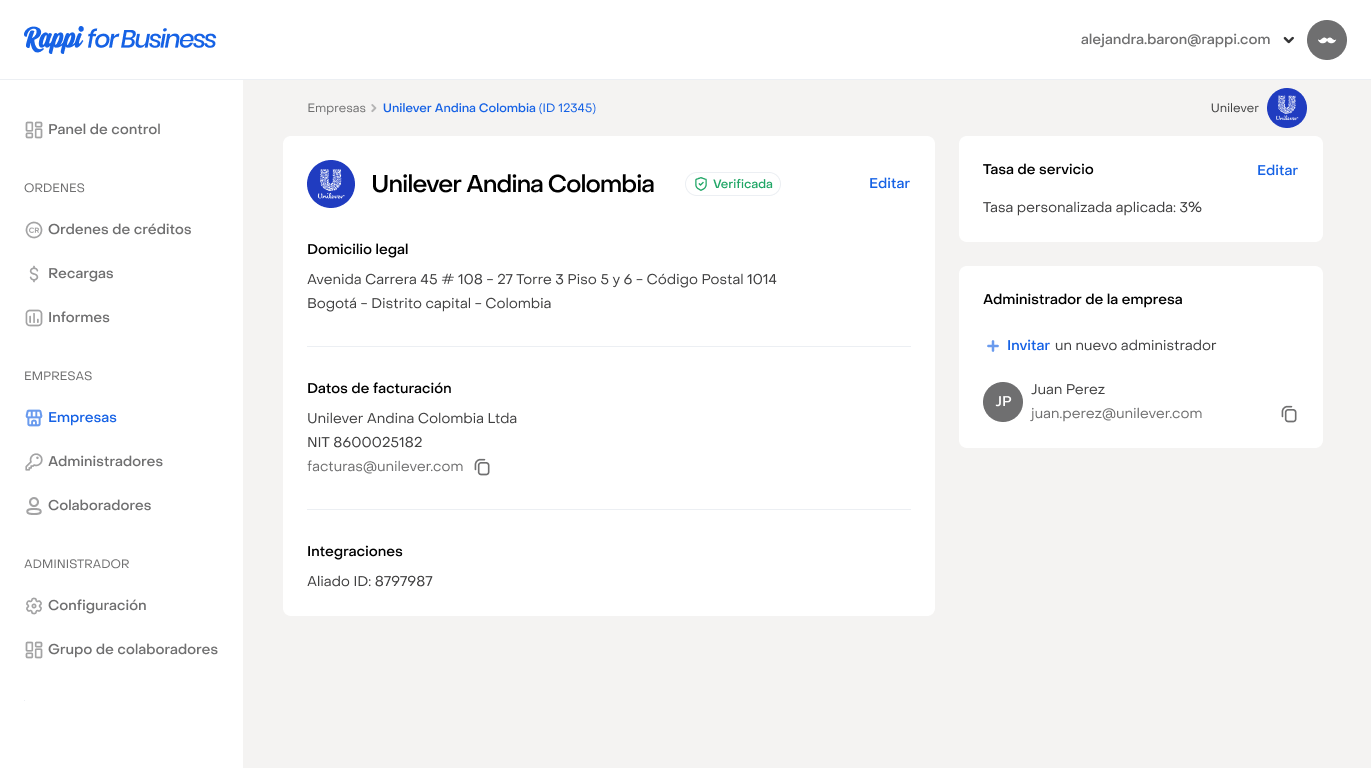Click the user avatar in top right

pos(1326,40)
